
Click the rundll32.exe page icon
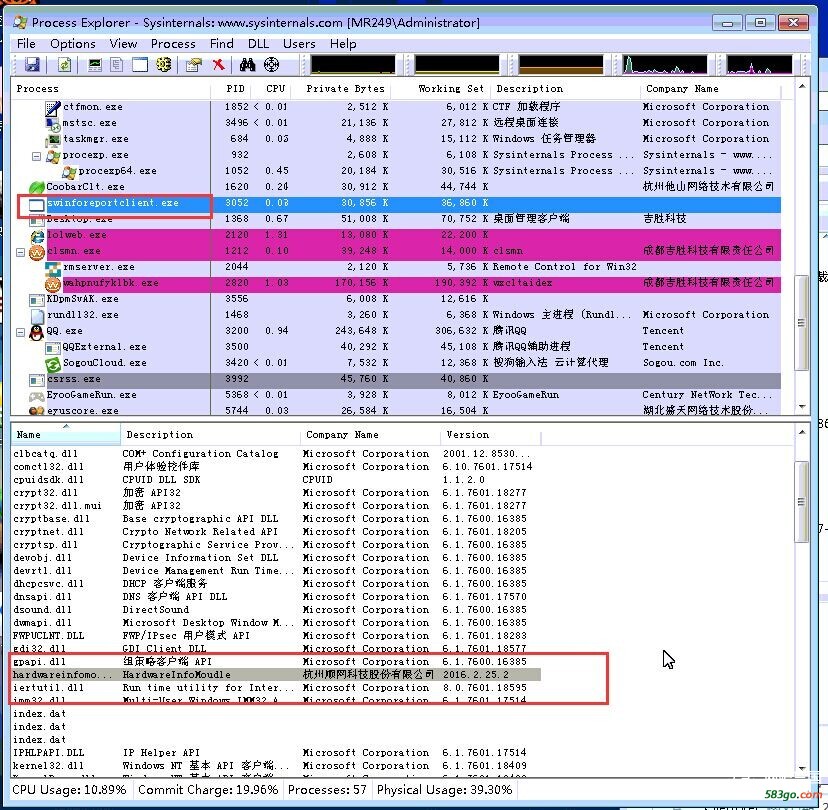pyautogui.click(x=37, y=316)
